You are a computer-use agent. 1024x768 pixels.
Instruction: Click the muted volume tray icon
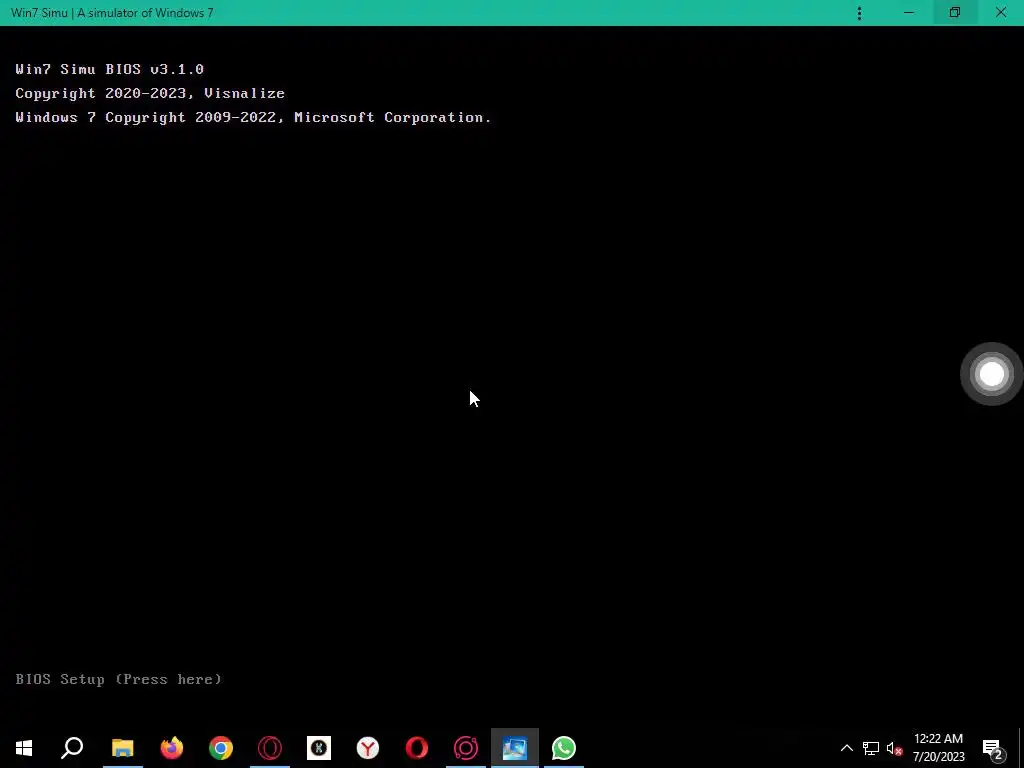894,748
